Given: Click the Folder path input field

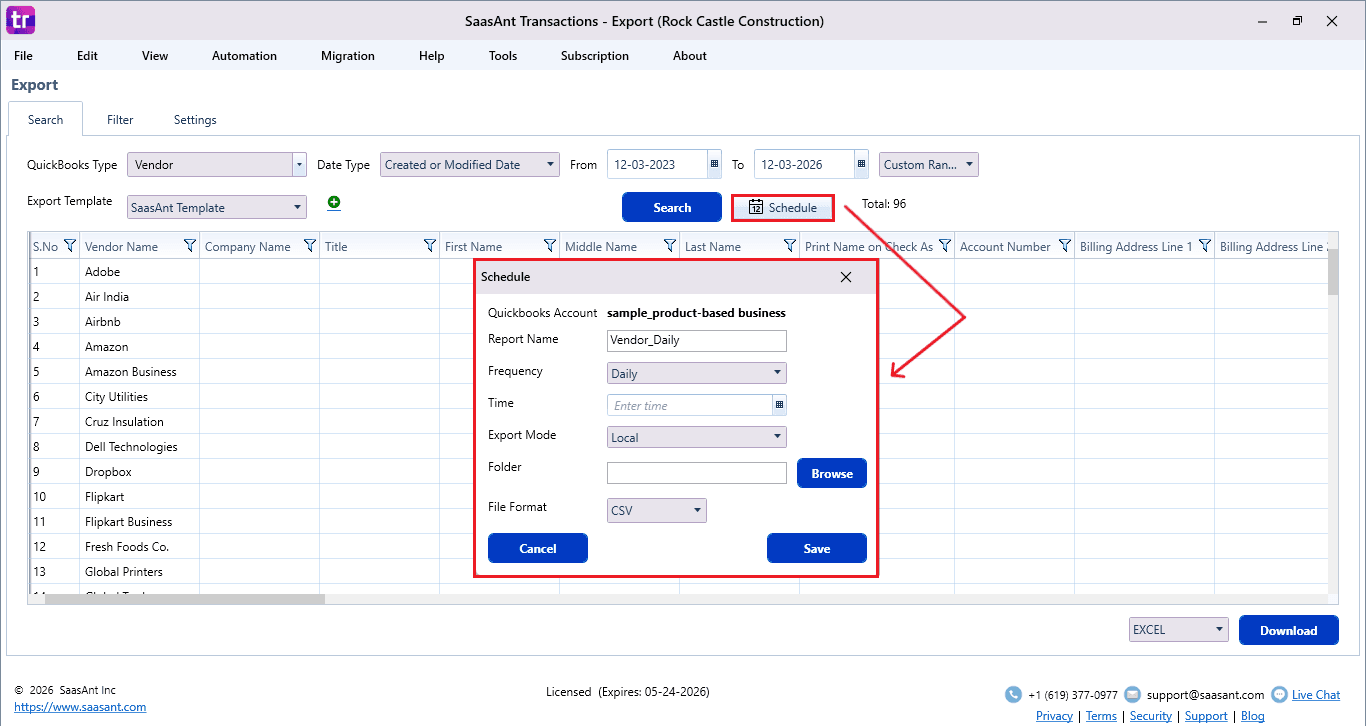Looking at the screenshot, I should [x=697, y=473].
